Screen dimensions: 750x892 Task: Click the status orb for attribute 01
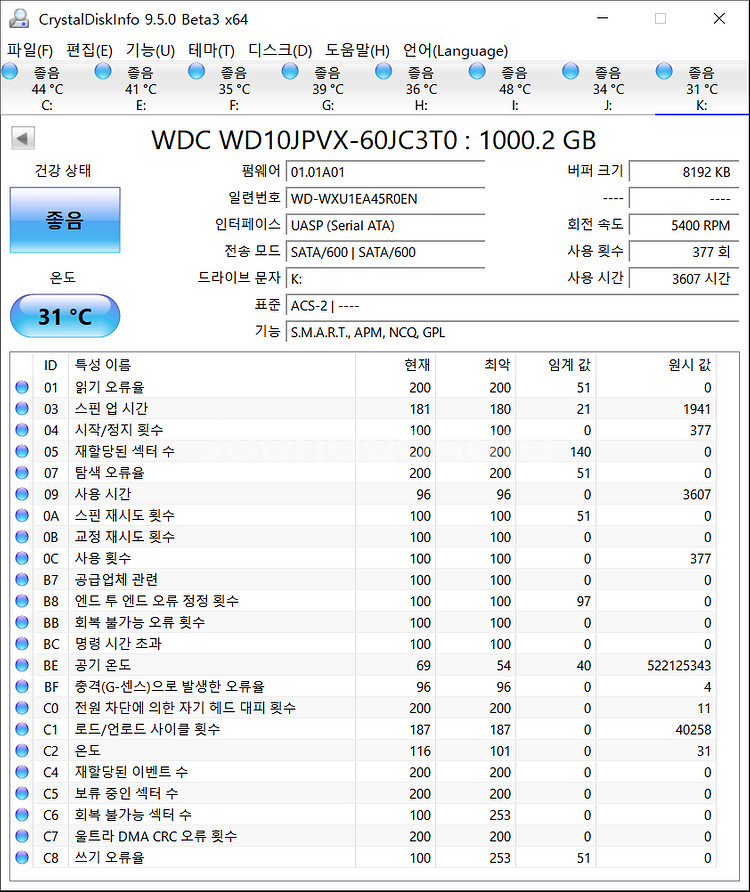tap(22, 387)
